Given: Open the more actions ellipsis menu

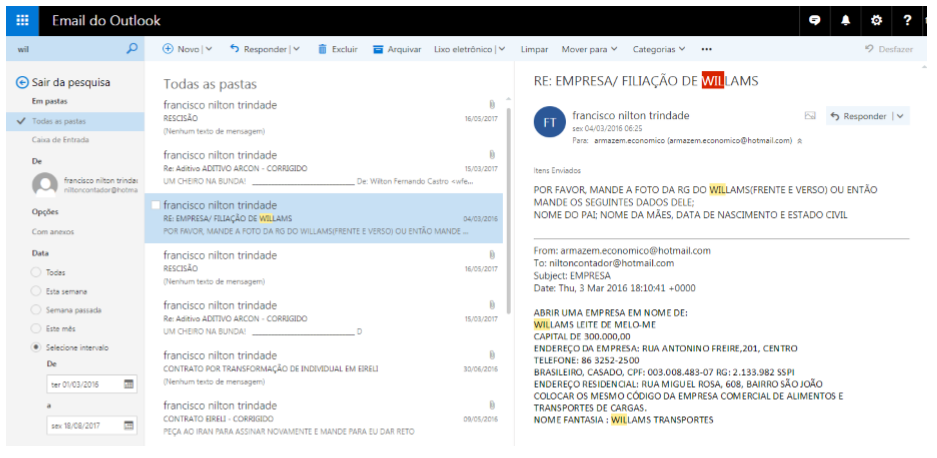Looking at the screenshot, I should tap(706, 49).
